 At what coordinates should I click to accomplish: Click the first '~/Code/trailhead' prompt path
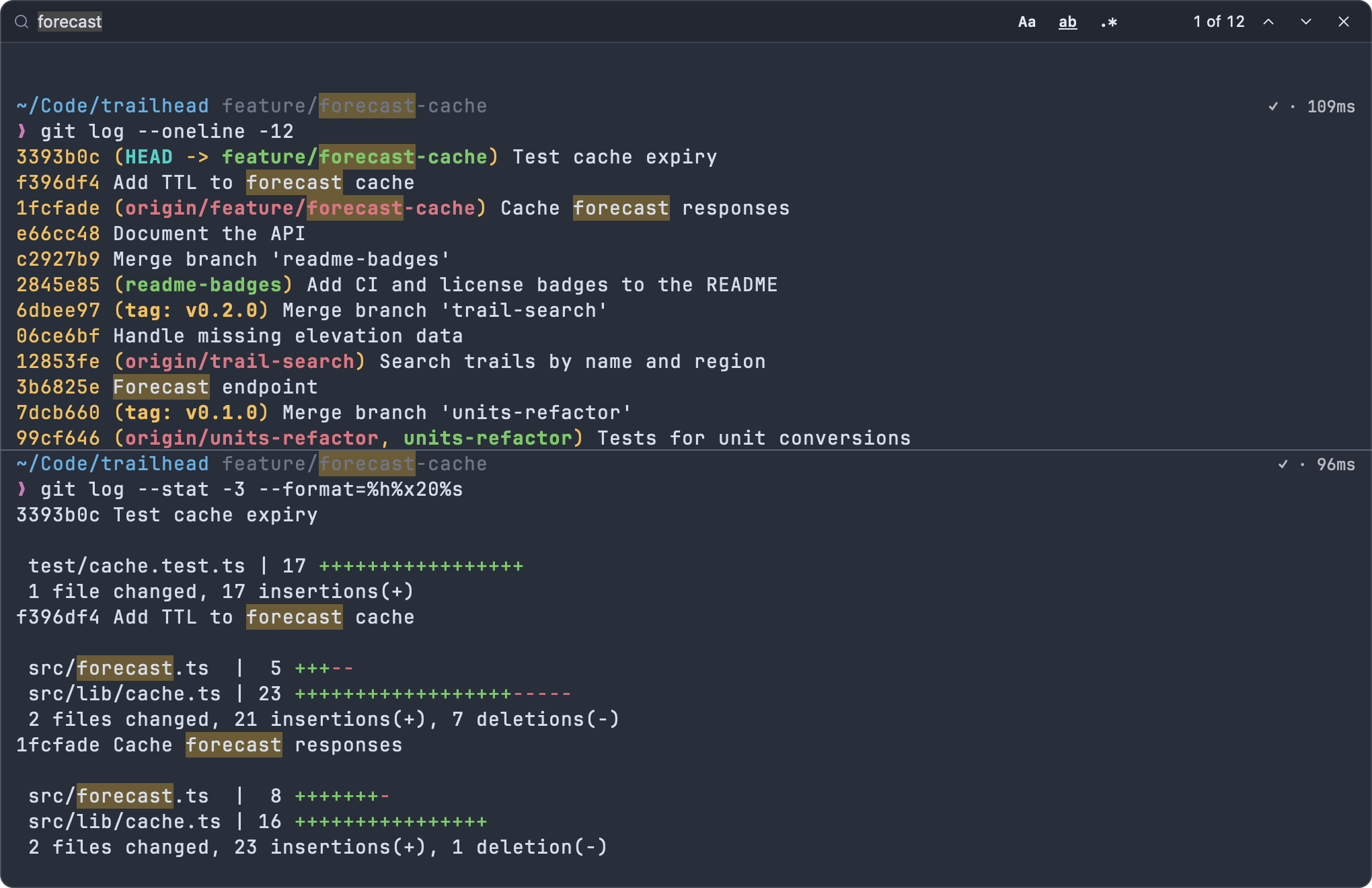point(112,106)
